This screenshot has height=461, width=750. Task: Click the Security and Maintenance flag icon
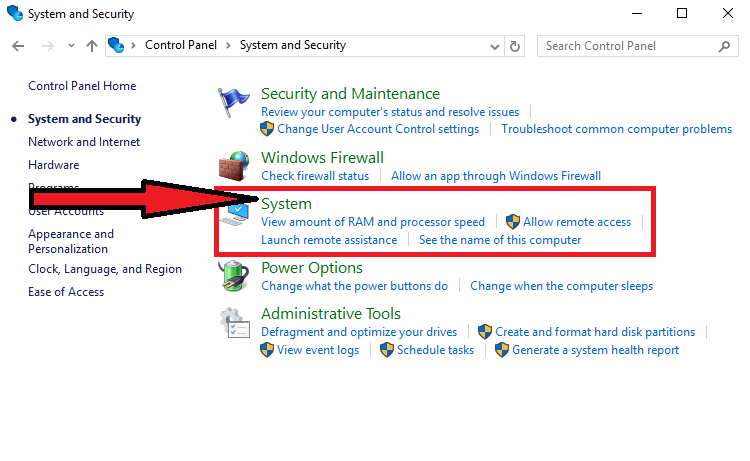[234, 103]
